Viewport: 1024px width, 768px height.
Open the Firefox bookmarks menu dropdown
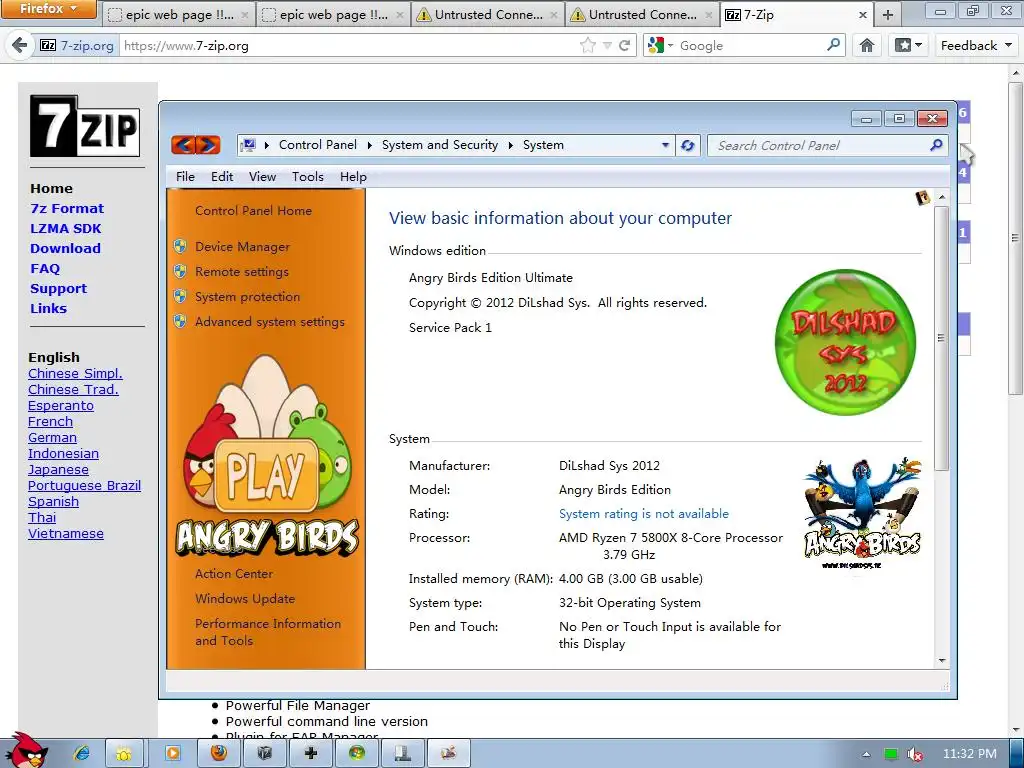pos(908,45)
